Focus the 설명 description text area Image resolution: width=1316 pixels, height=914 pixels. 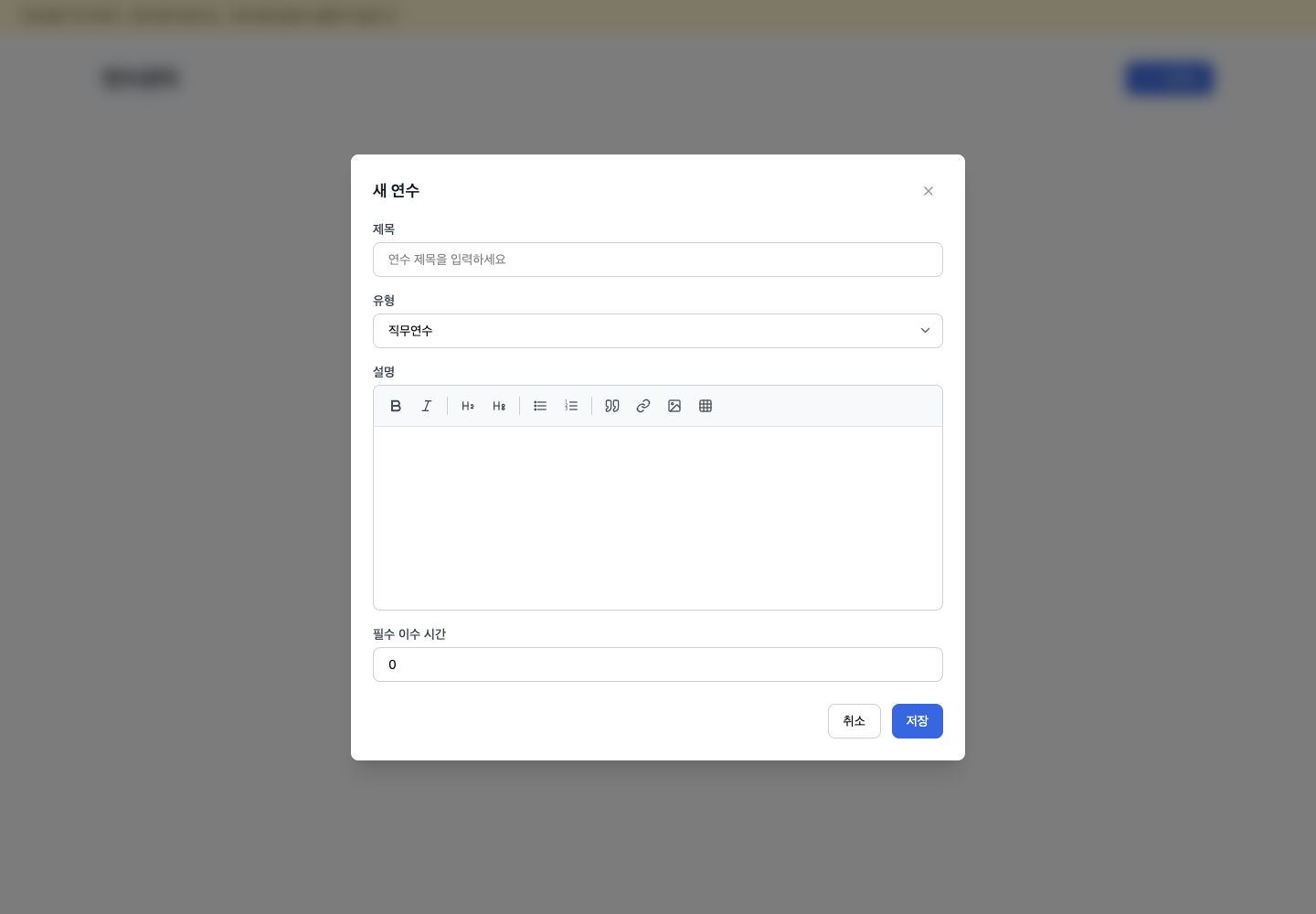click(x=658, y=518)
